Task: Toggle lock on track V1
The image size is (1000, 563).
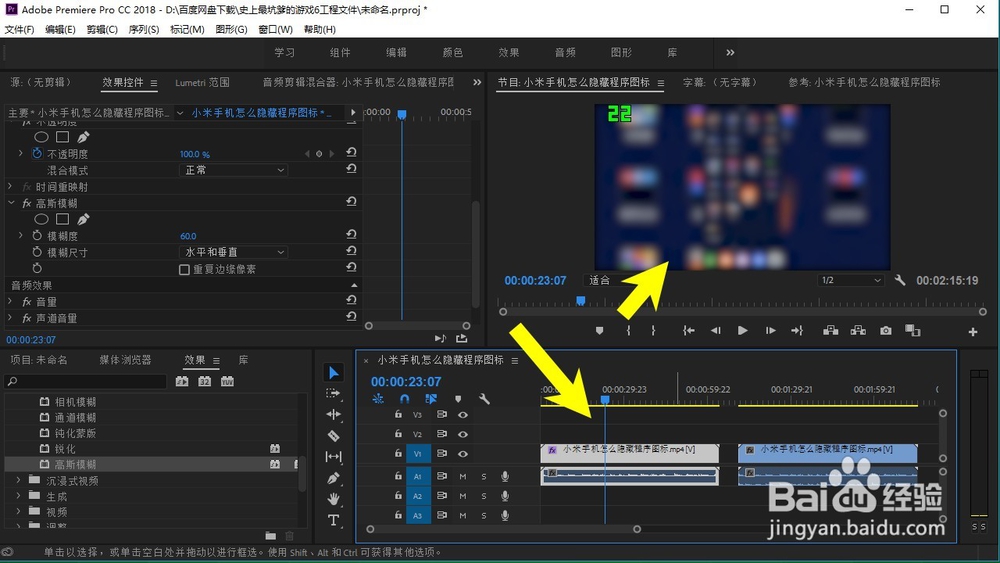Action: tap(398, 453)
